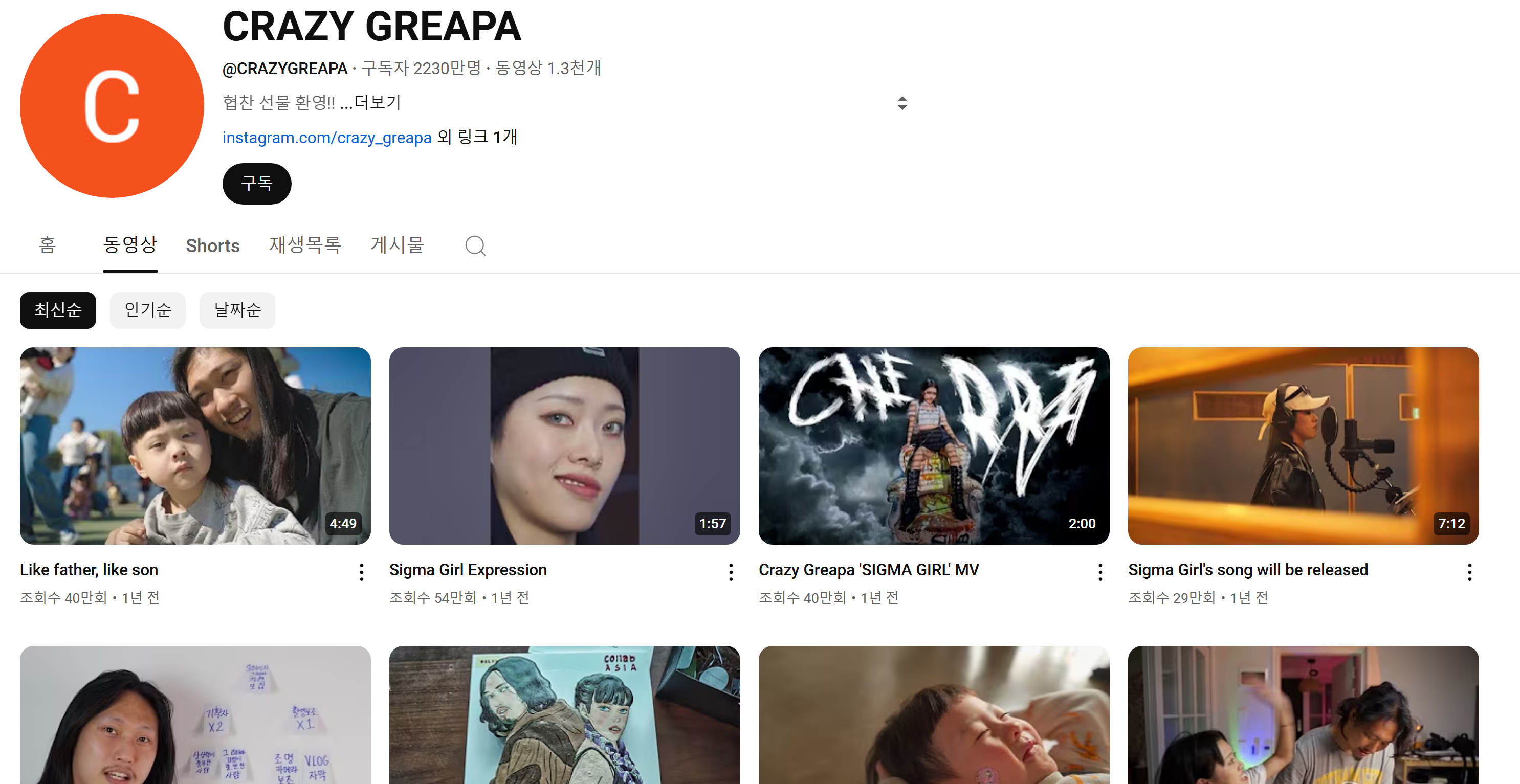Go to the 홈 tab
The width and height of the screenshot is (1520, 784).
47,245
